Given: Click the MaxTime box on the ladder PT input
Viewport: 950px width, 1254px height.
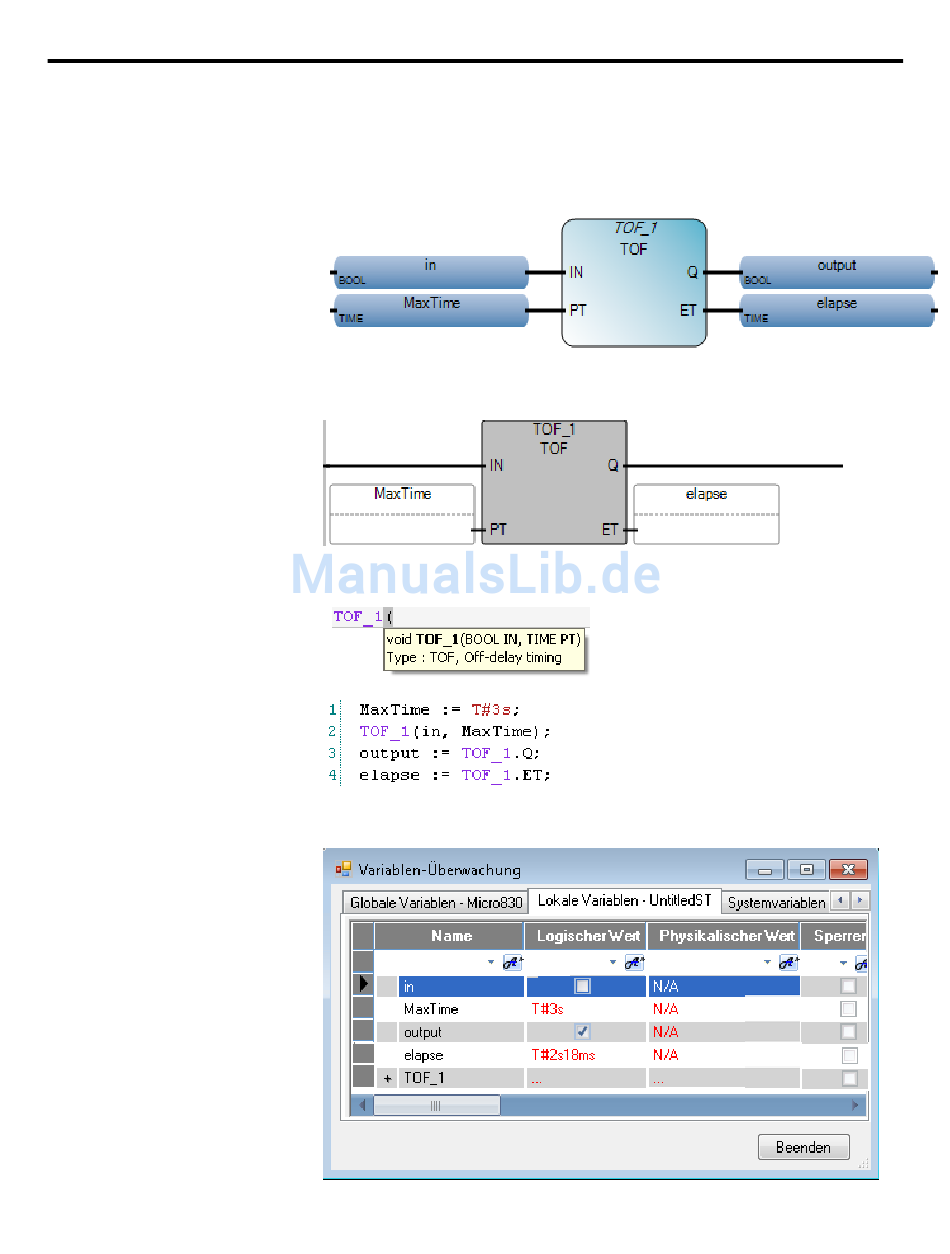Looking at the screenshot, I should 402,514.
